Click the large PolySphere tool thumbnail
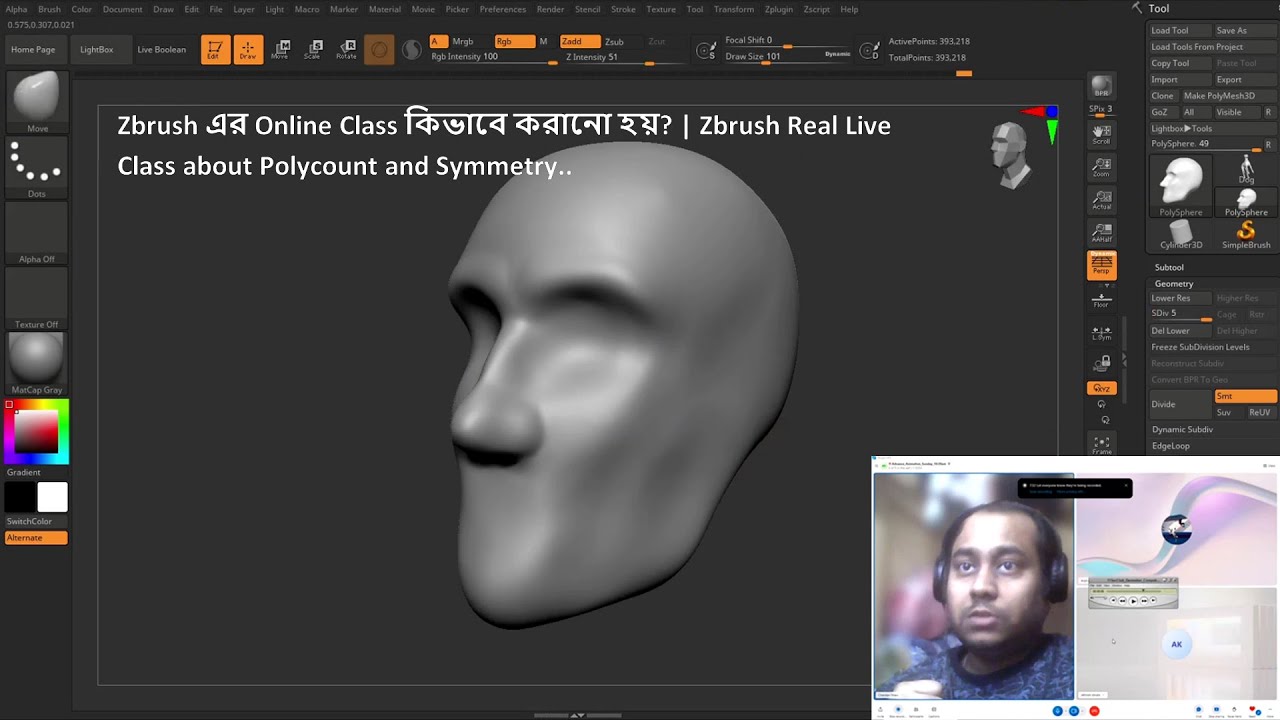 tap(1181, 185)
